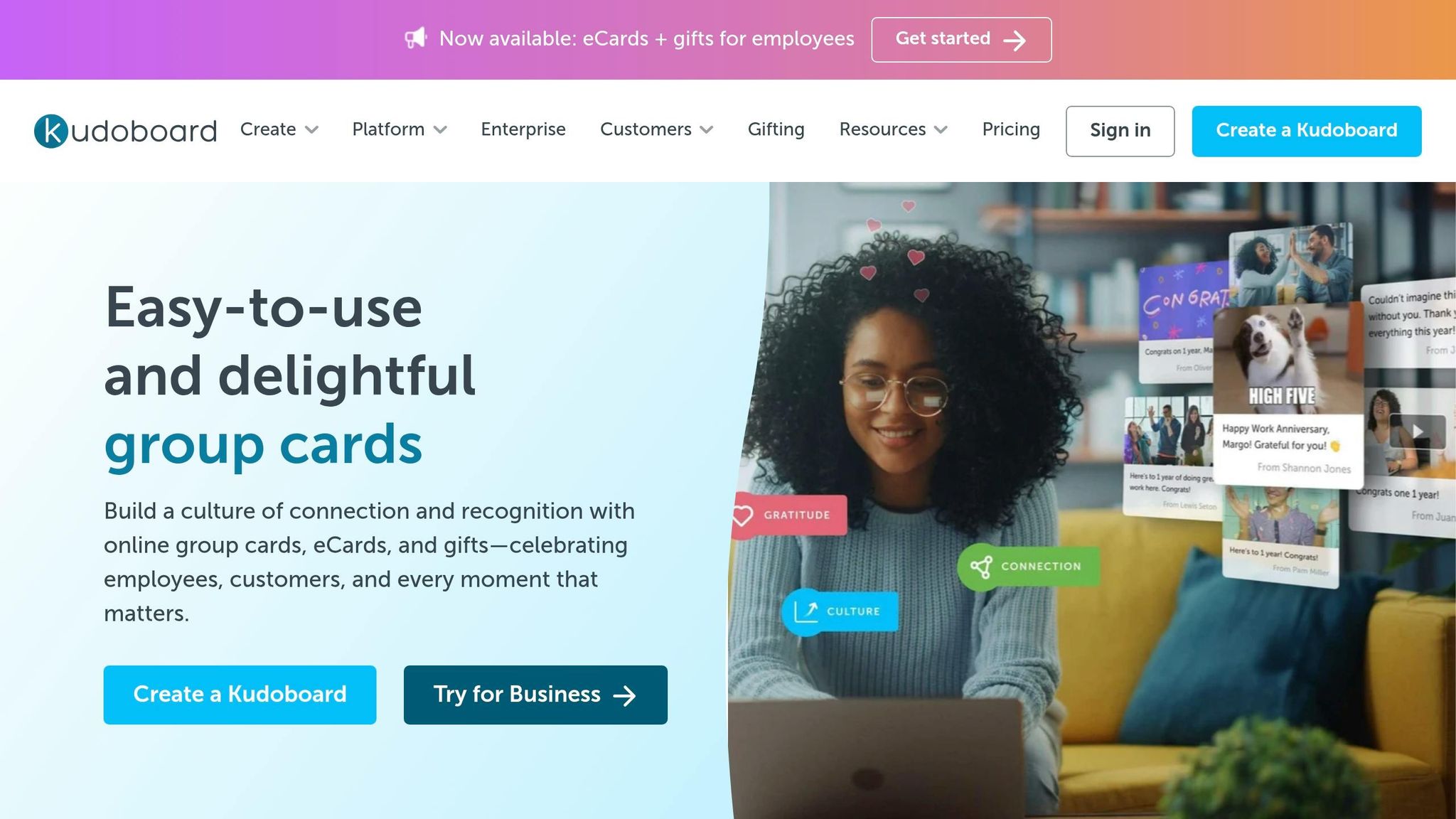Click the Sign in button

click(1120, 131)
